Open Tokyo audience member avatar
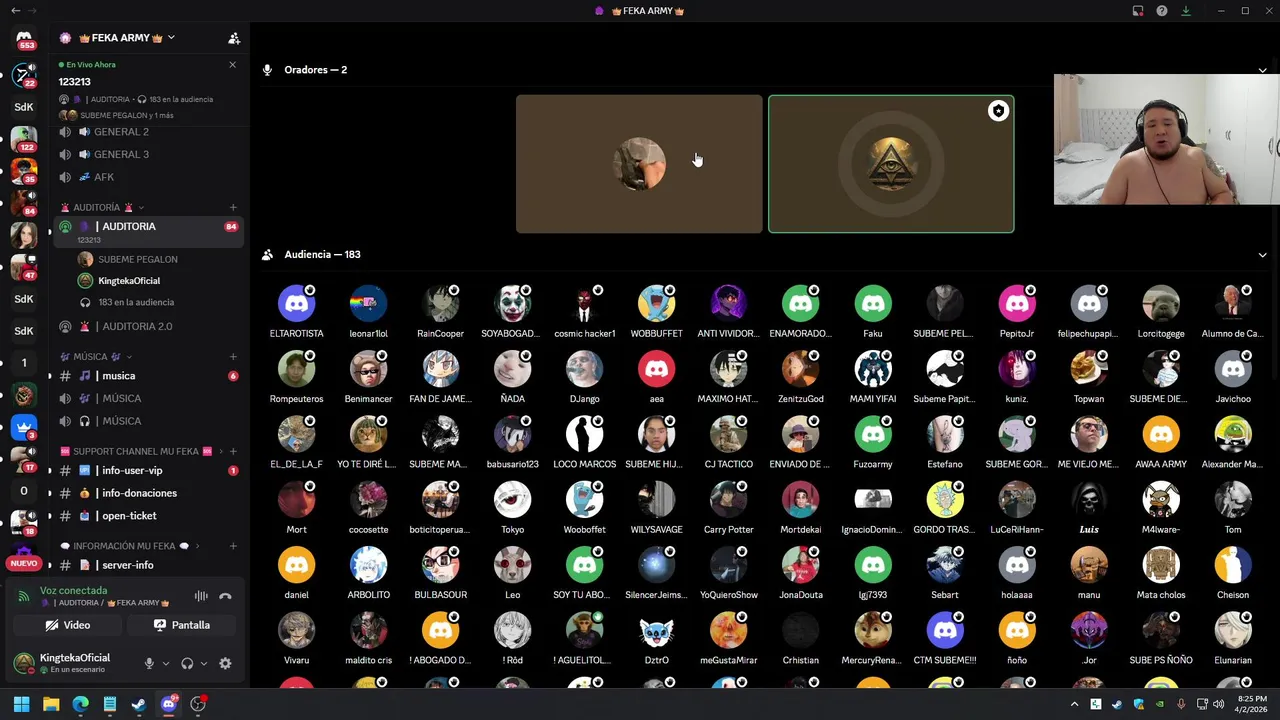 [512, 499]
